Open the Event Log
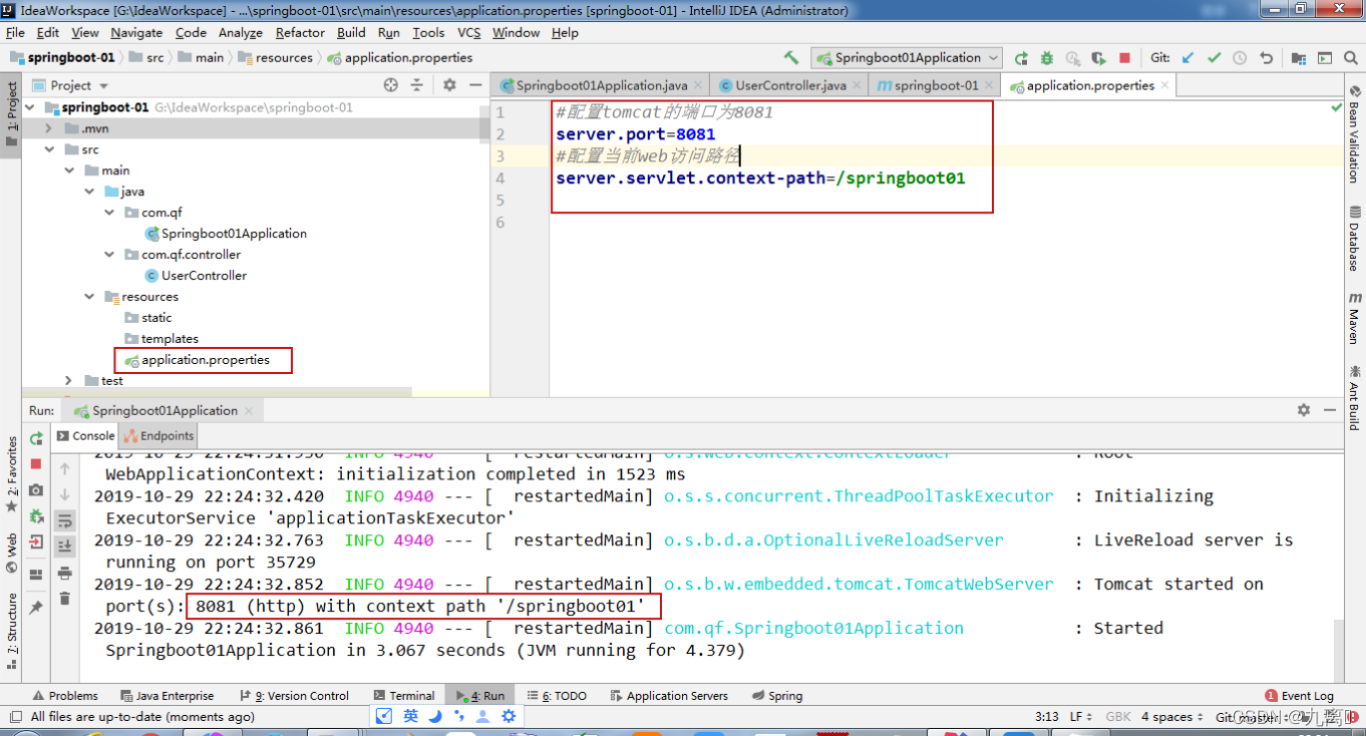The image size is (1366, 736). coord(1299,695)
